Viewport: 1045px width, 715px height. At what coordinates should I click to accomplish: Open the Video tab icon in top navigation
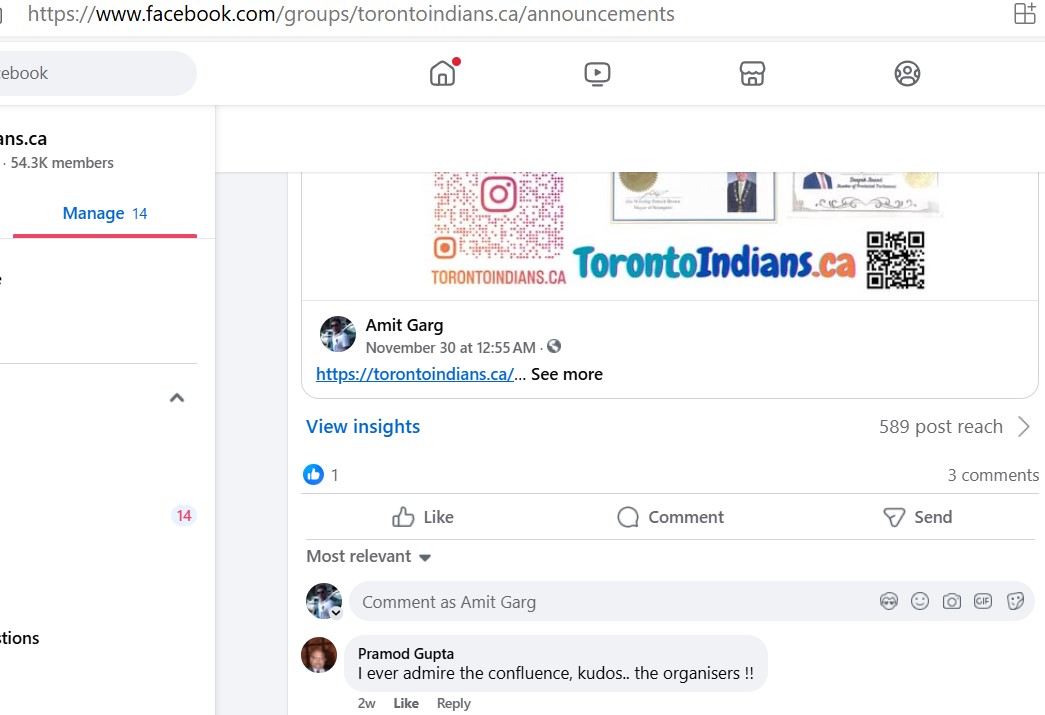[x=597, y=73]
